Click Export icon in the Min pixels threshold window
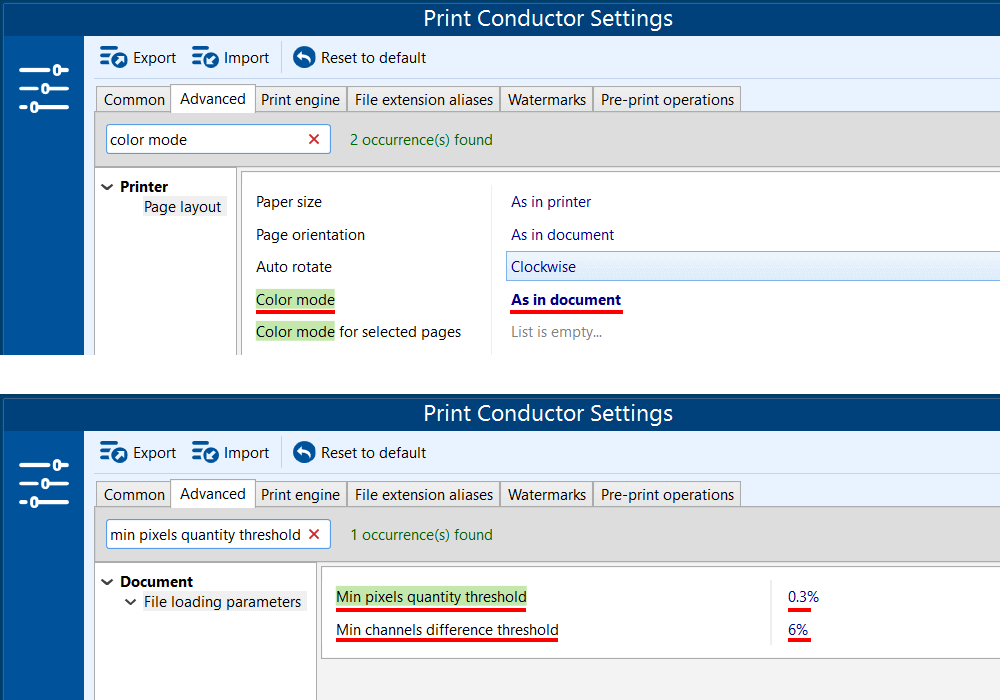Image resolution: width=1000 pixels, height=700 pixels. (x=114, y=453)
